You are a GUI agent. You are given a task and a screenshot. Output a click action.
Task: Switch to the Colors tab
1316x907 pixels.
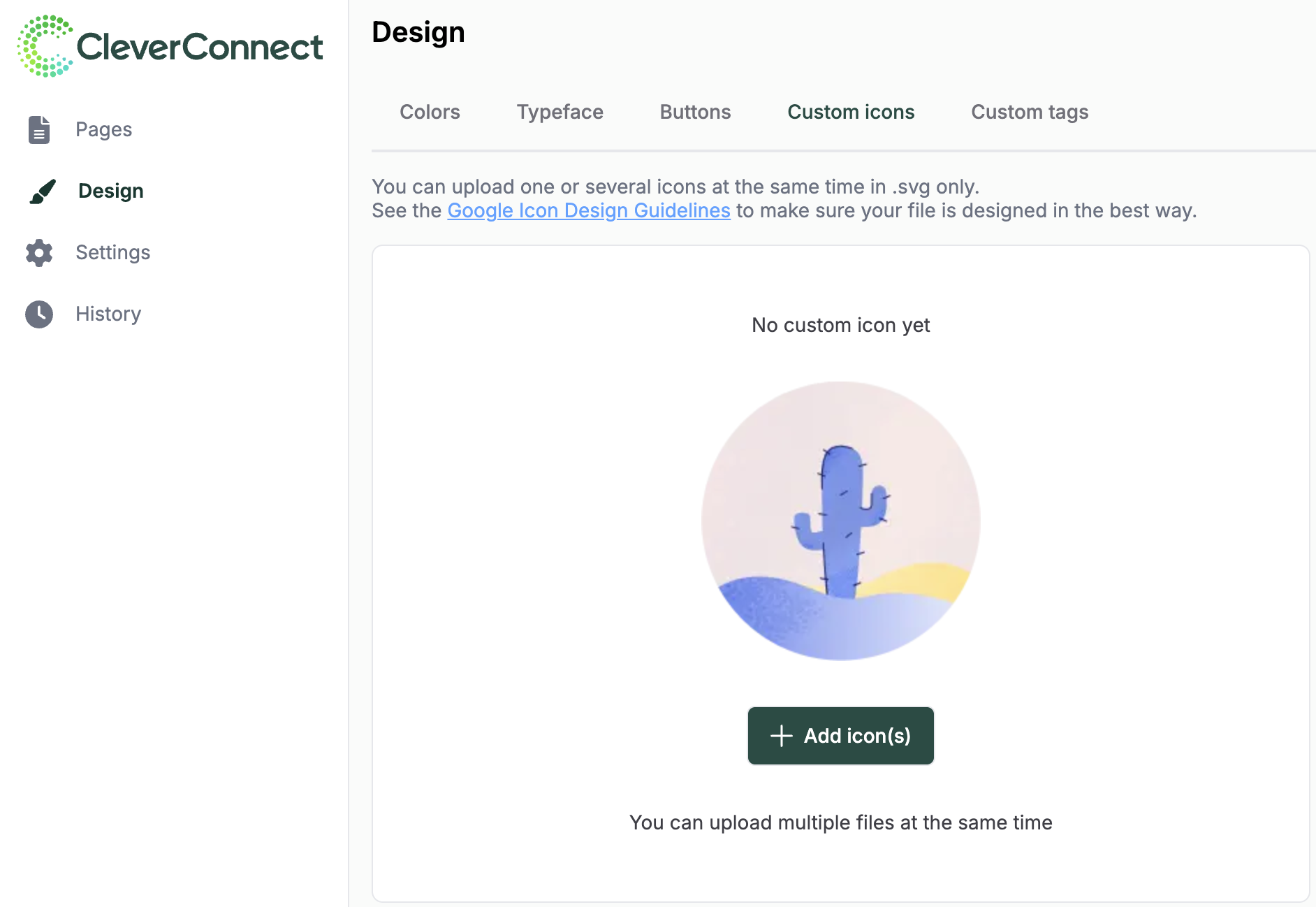[430, 113]
